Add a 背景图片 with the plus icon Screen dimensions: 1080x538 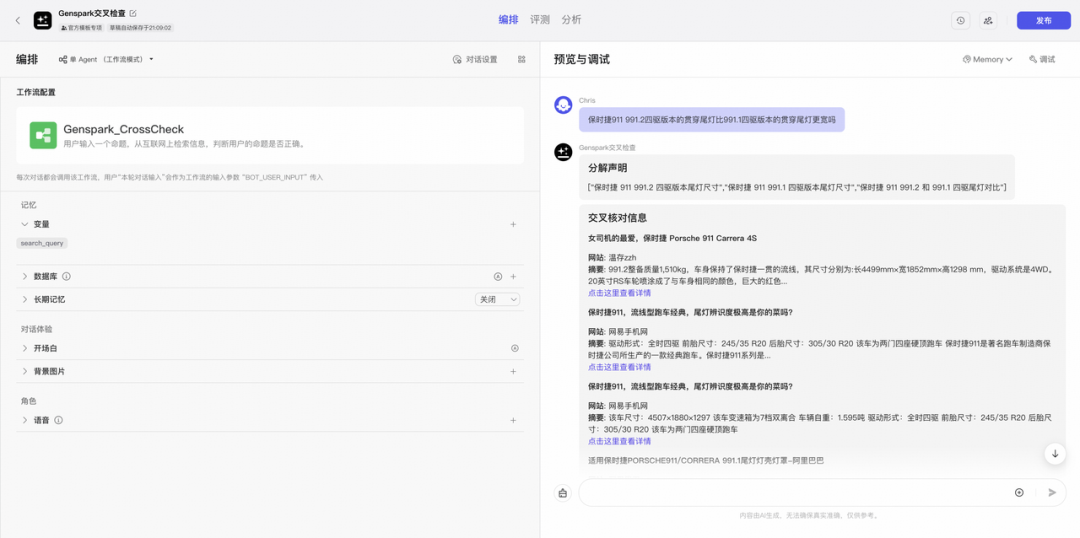click(x=512, y=371)
